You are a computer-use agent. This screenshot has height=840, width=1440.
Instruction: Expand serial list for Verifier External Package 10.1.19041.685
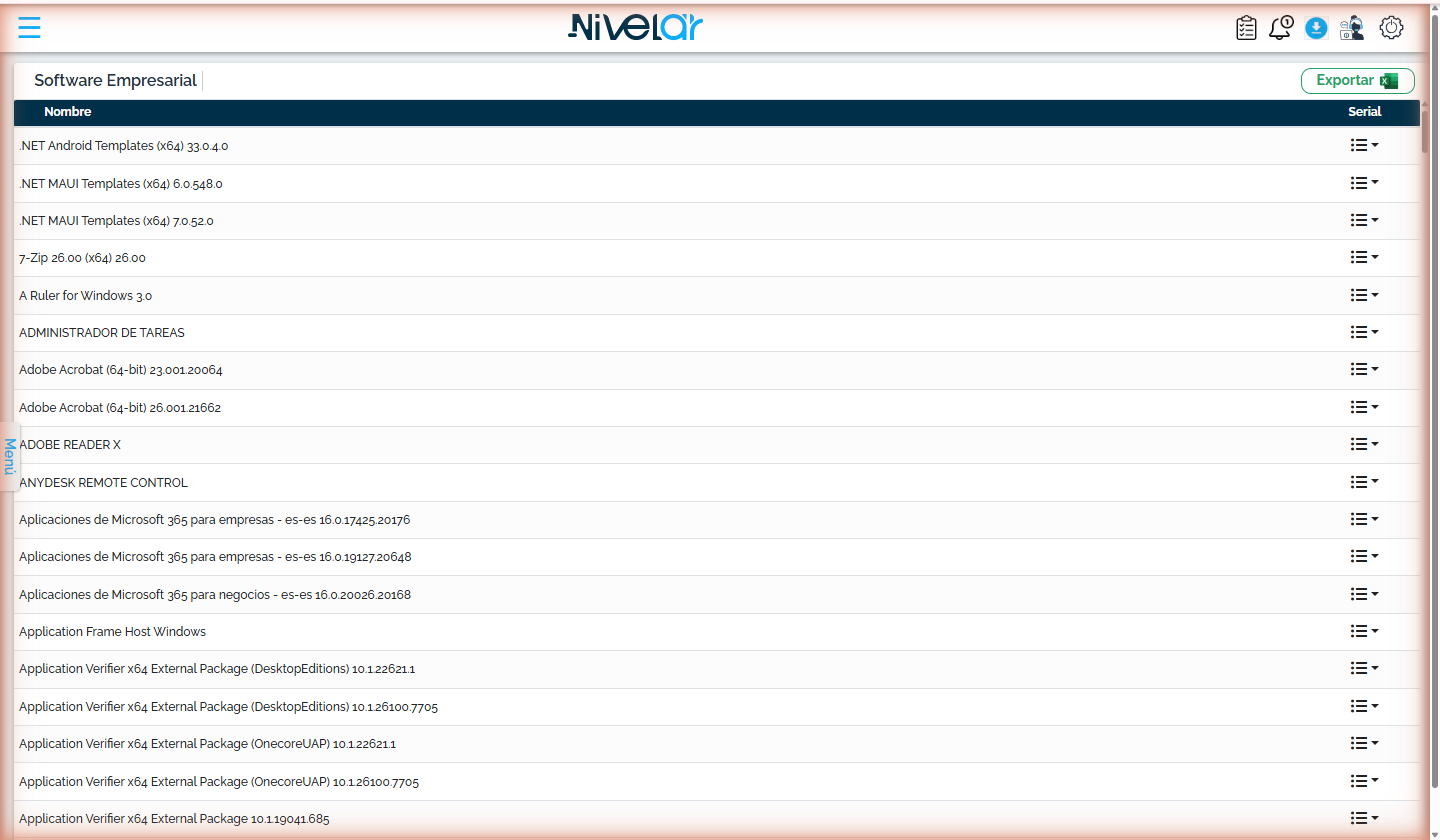[1364, 818]
